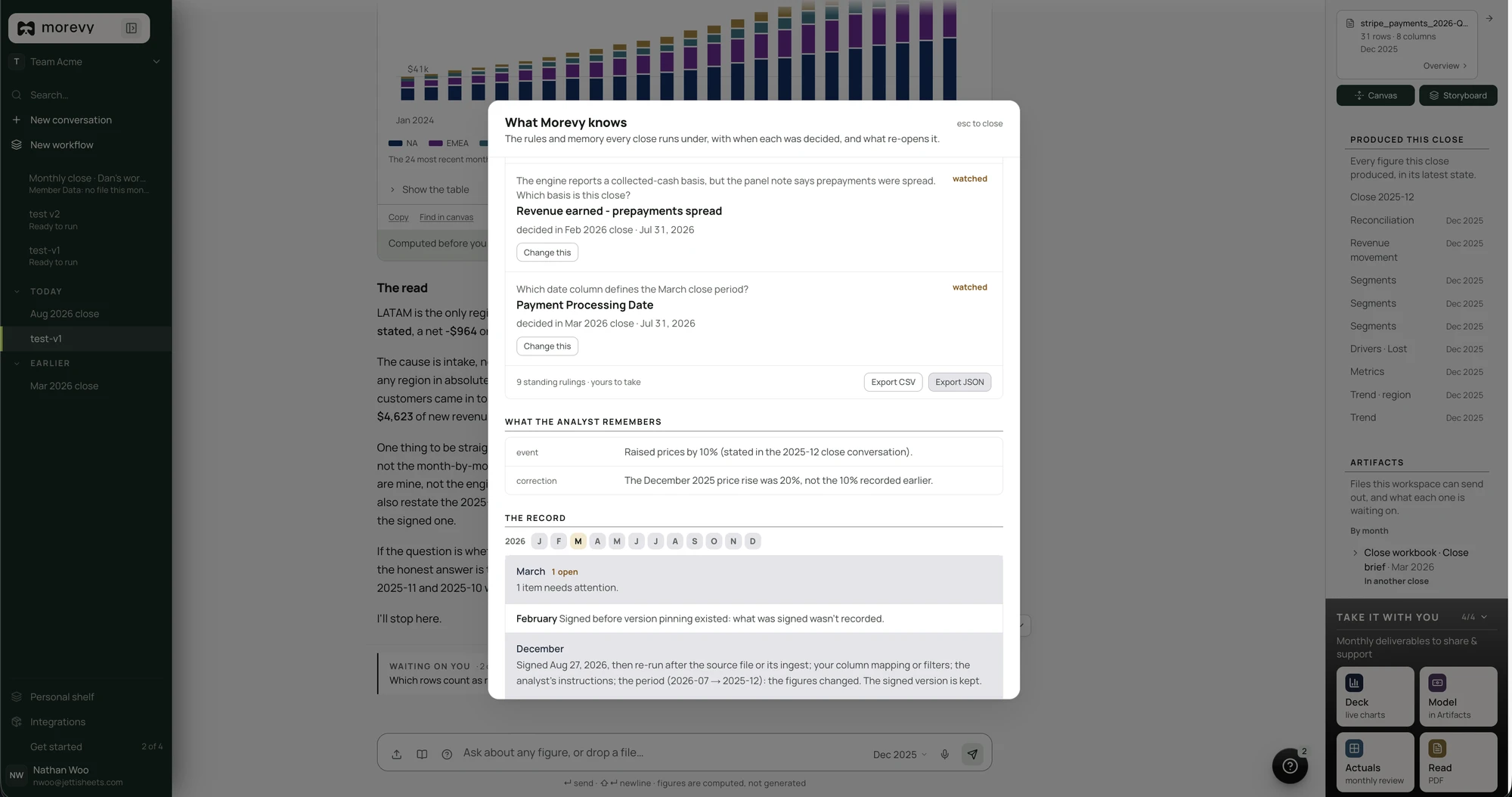Screen dimensions: 1512x797
Task: Collapse the sidebar panel icon
Action: pyautogui.click(x=132, y=28)
